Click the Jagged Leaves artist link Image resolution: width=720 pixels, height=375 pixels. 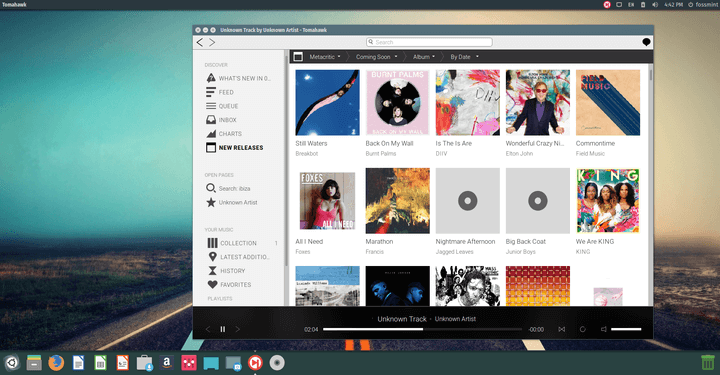click(454, 252)
